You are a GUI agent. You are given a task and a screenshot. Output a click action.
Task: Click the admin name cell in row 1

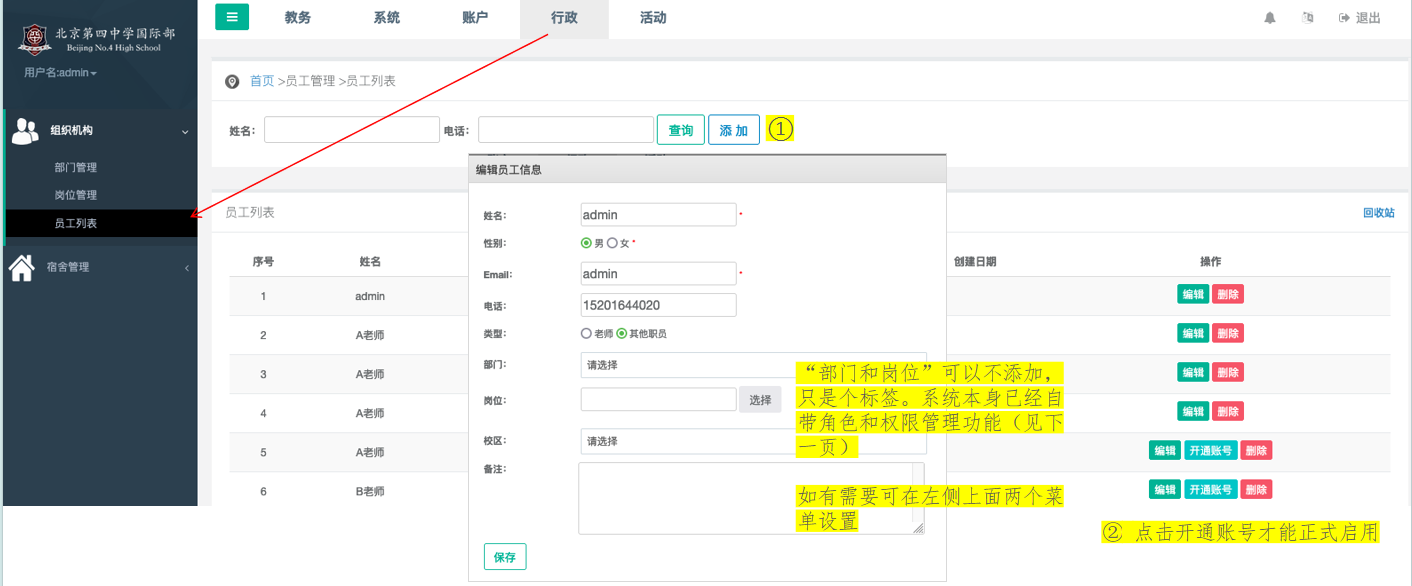point(370,296)
